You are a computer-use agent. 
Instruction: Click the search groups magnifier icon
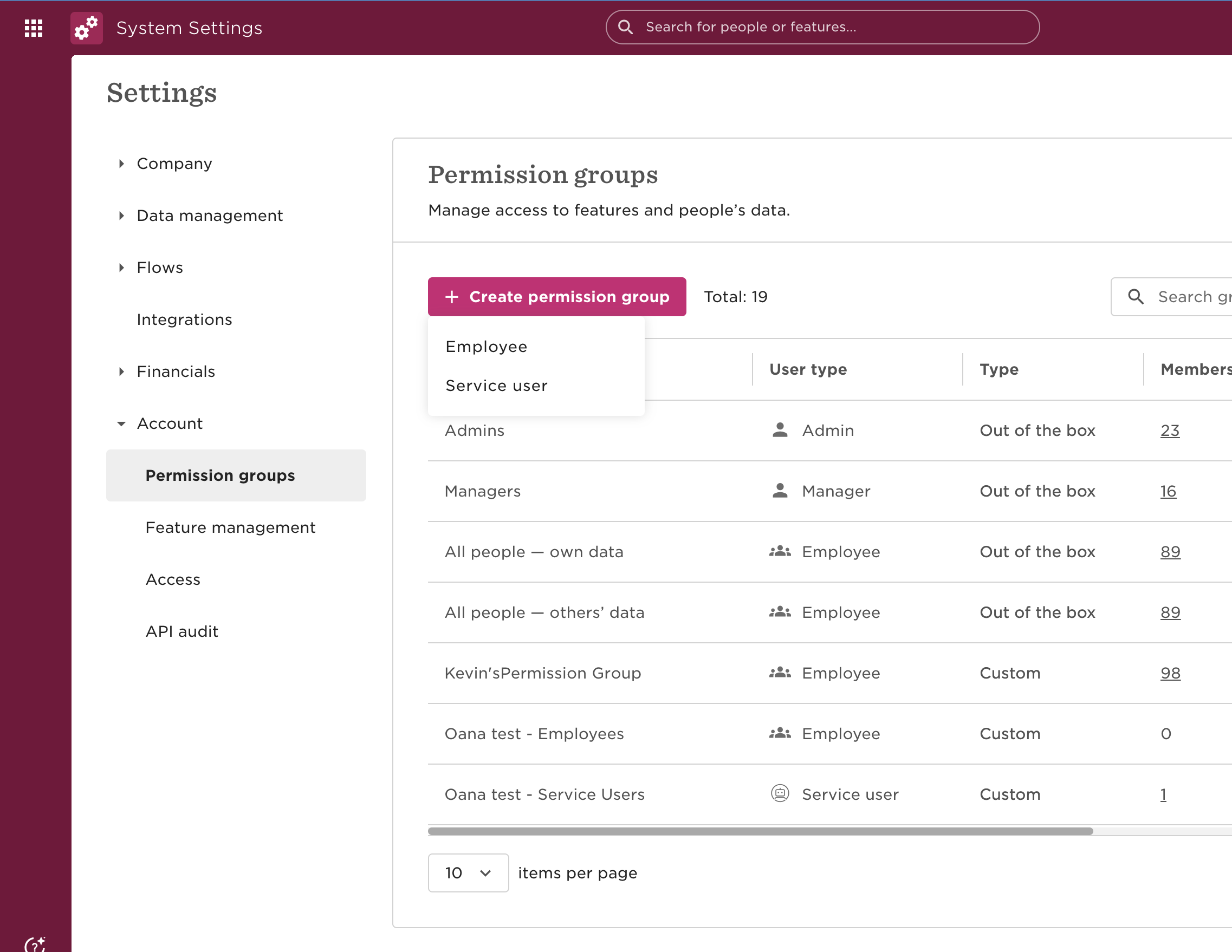[1136, 297]
